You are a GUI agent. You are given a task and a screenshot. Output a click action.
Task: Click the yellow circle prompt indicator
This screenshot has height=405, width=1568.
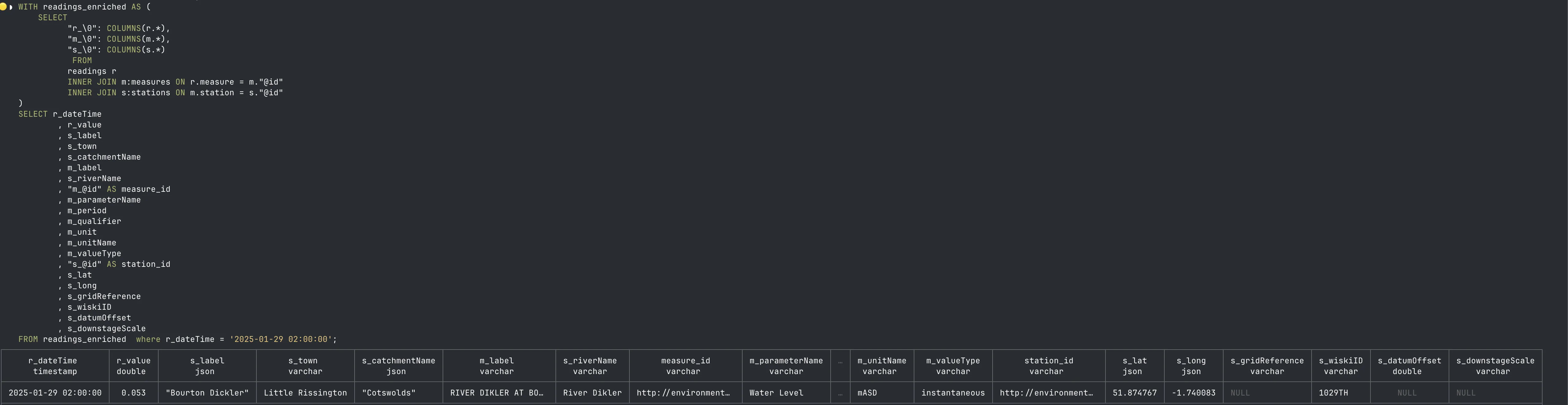[x=3, y=7]
